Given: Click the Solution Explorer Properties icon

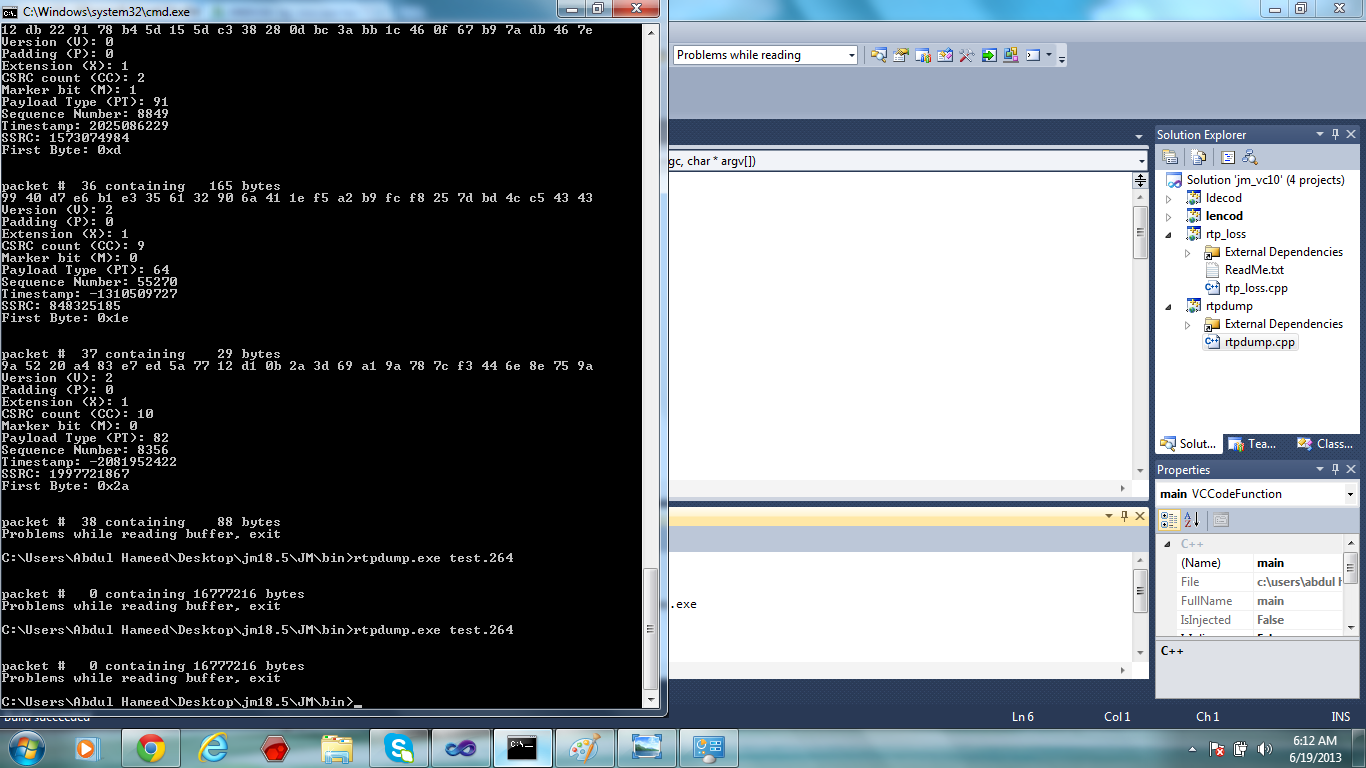Looking at the screenshot, I should [1170, 157].
